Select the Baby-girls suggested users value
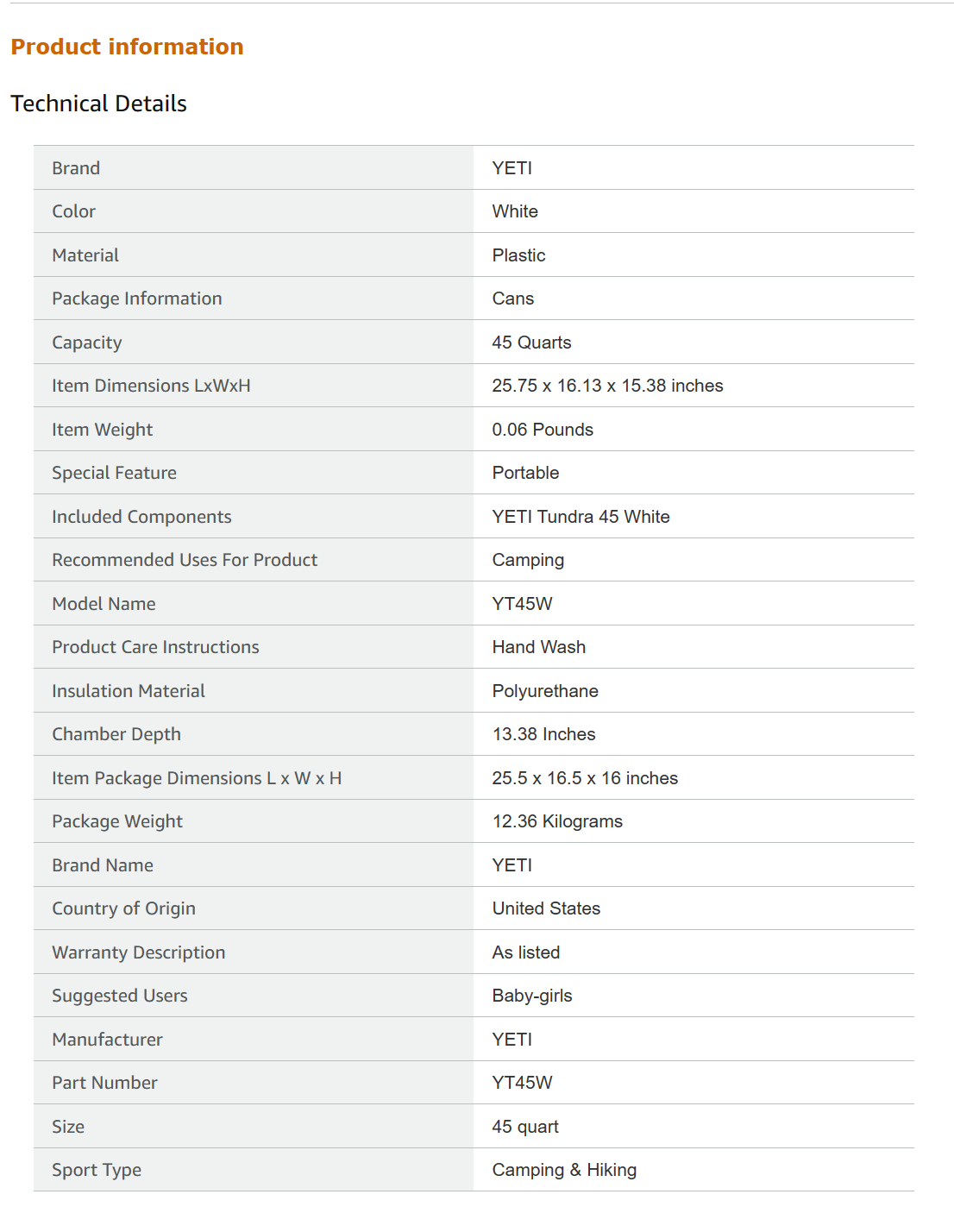The image size is (954, 1232). click(532, 996)
